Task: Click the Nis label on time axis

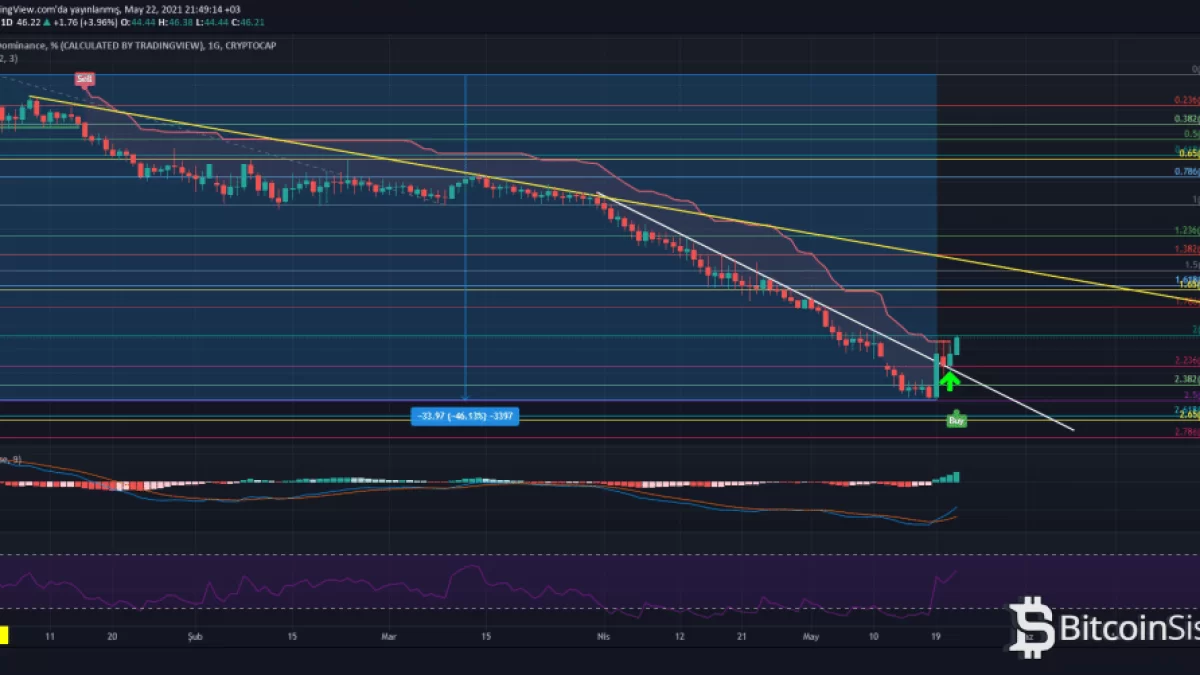Action: (x=603, y=635)
